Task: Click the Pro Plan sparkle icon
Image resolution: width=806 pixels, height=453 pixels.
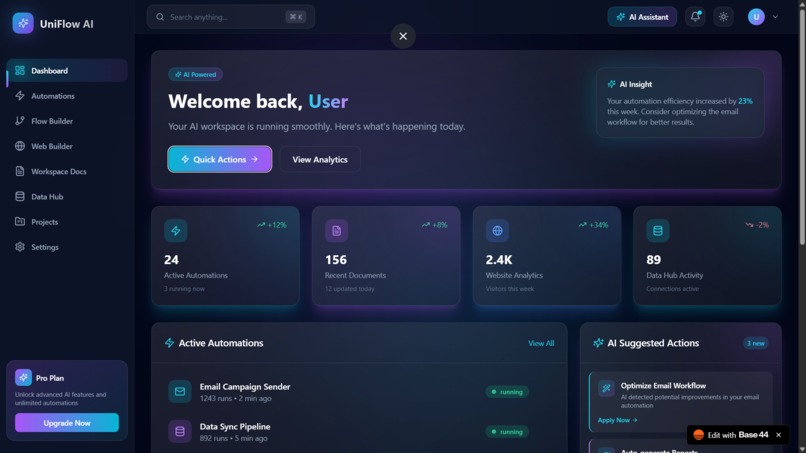Action: 23,377
